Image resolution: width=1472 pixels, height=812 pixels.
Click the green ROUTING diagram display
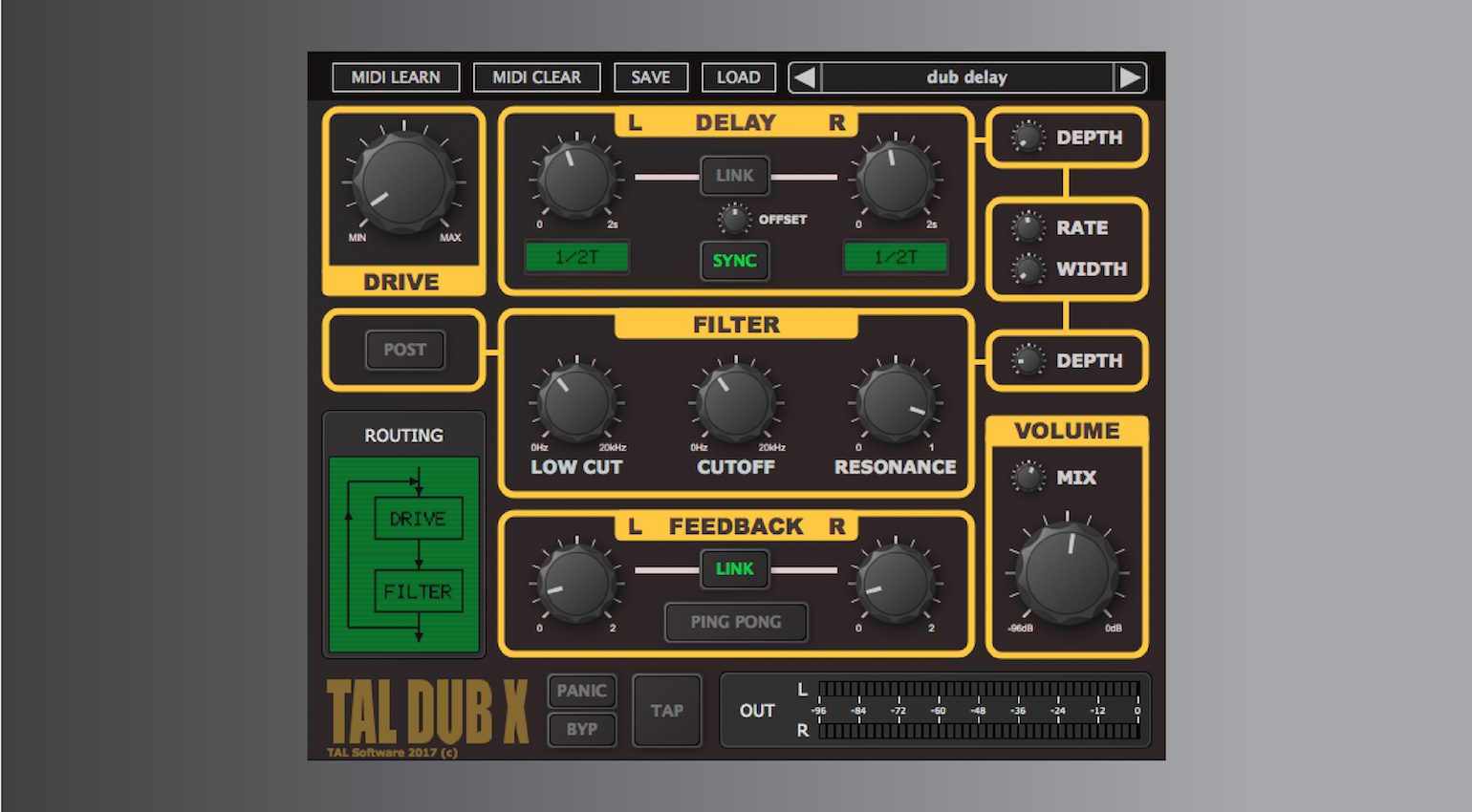tap(404, 555)
